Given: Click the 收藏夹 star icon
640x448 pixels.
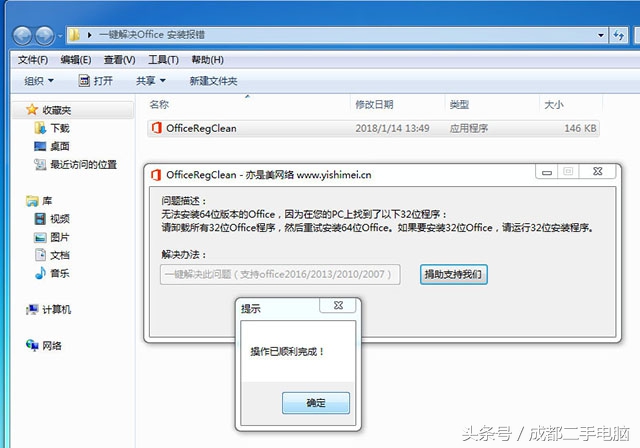Looking at the screenshot, I should pos(31,109).
